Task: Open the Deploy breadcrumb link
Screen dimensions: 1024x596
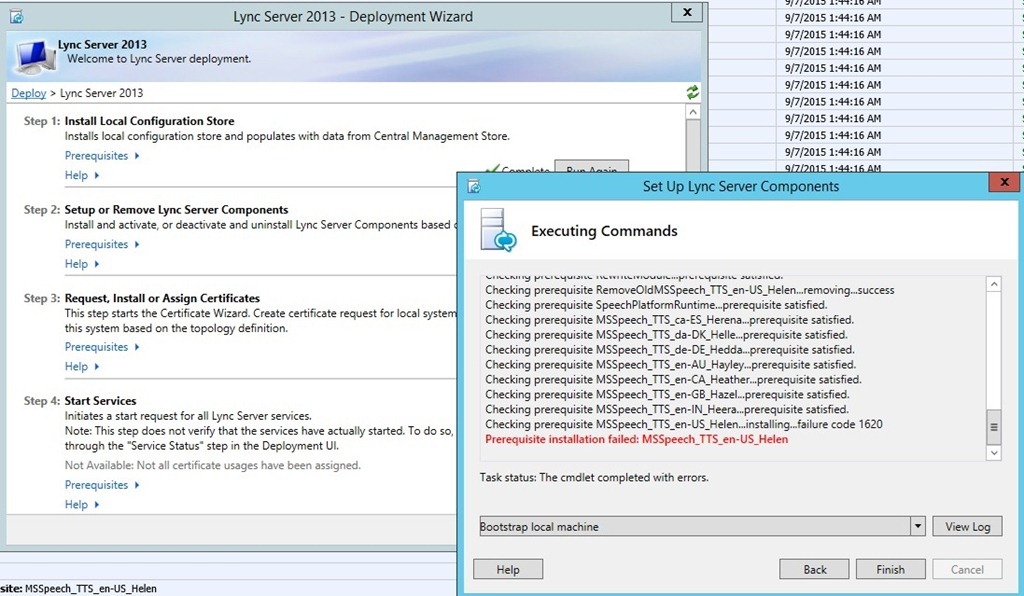Action: [29, 93]
